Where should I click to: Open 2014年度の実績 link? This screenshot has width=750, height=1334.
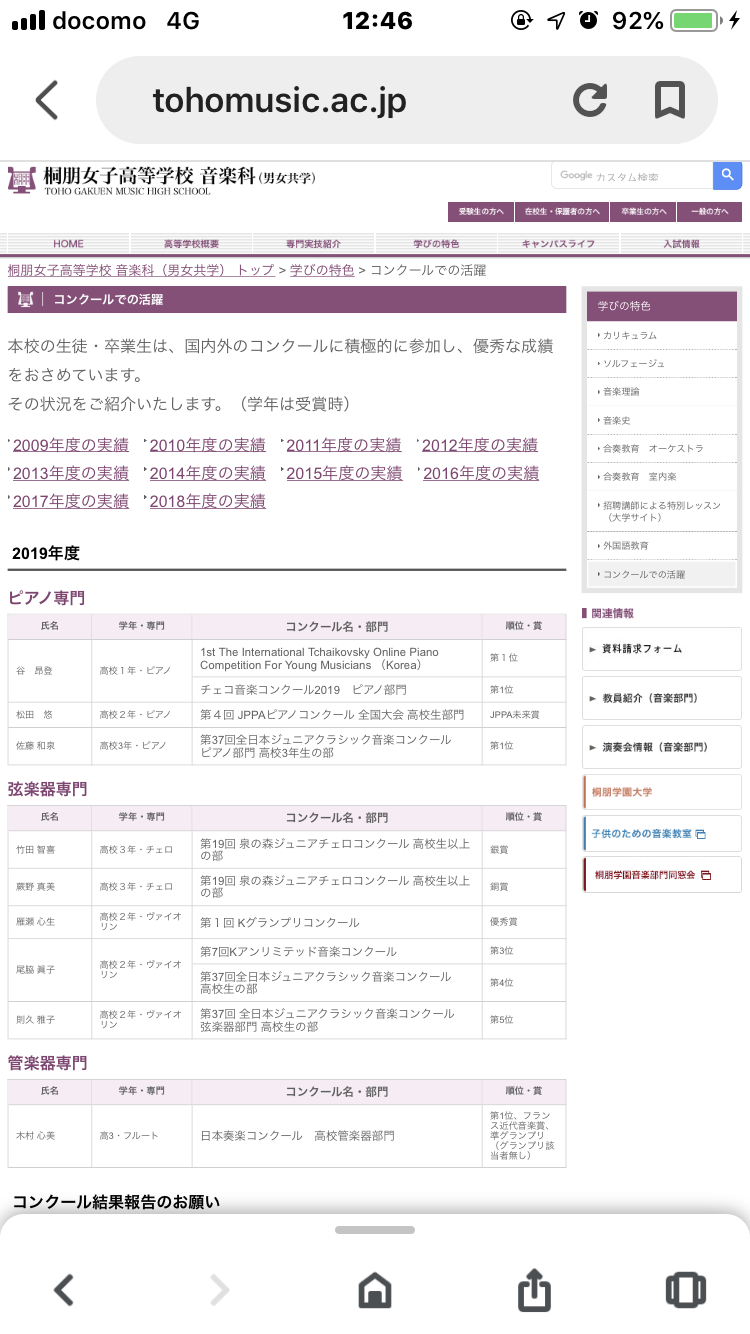(x=208, y=473)
